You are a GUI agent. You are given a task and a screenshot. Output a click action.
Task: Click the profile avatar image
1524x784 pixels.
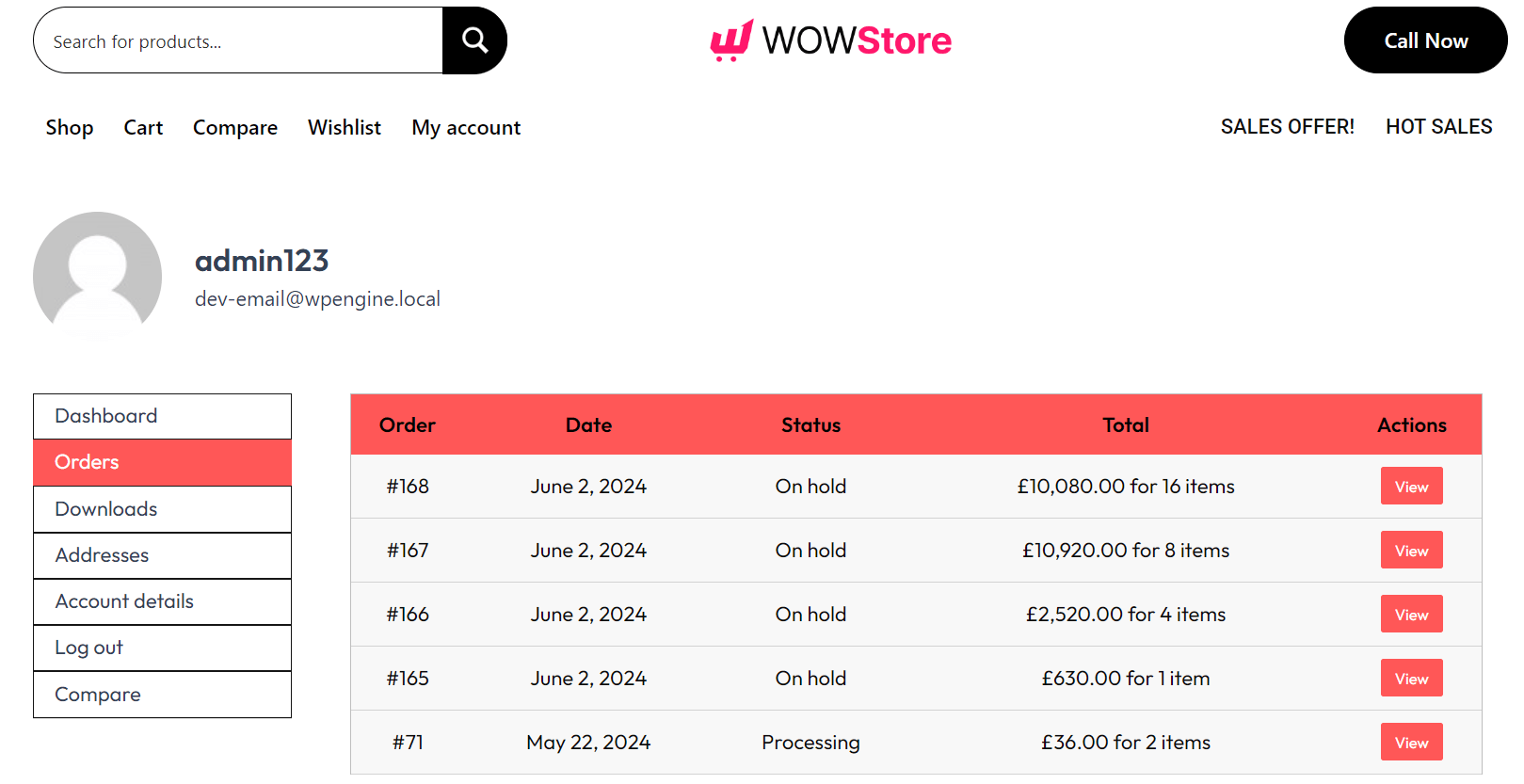click(97, 275)
